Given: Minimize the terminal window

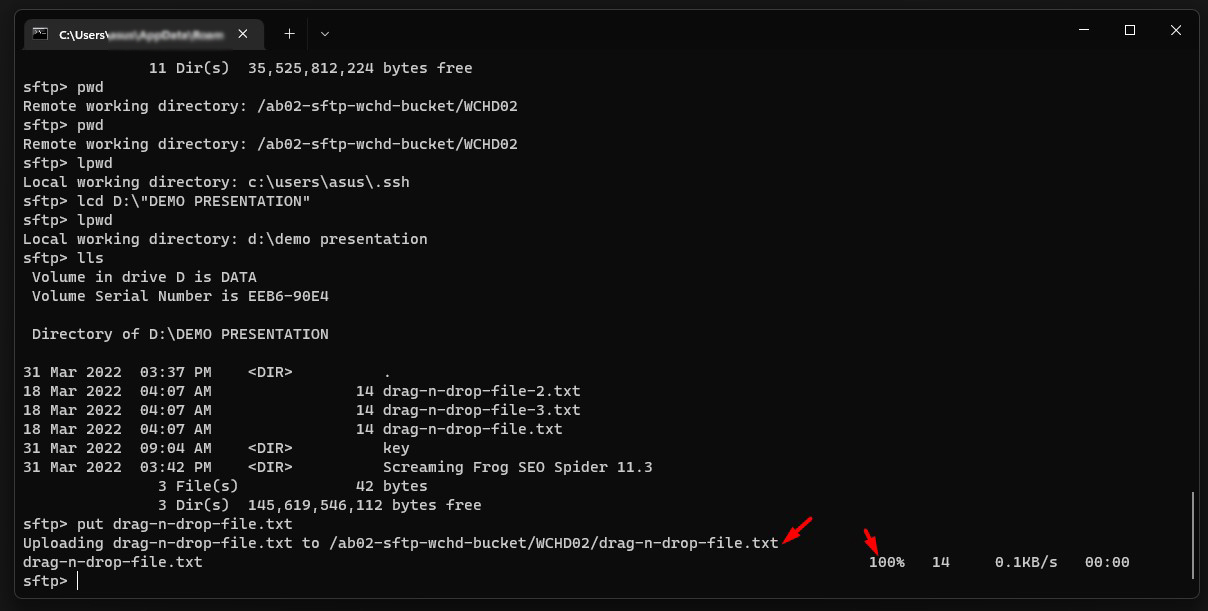Looking at the screenshot, I should pyautogui.click(x=1083, y=31).
